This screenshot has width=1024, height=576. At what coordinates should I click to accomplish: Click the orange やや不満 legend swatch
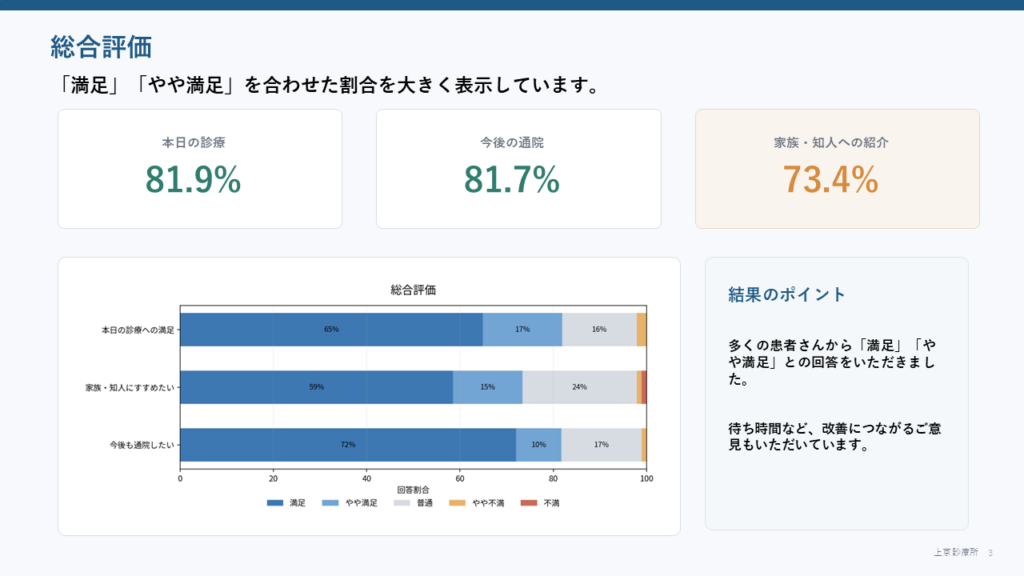(x=457, y=503)
